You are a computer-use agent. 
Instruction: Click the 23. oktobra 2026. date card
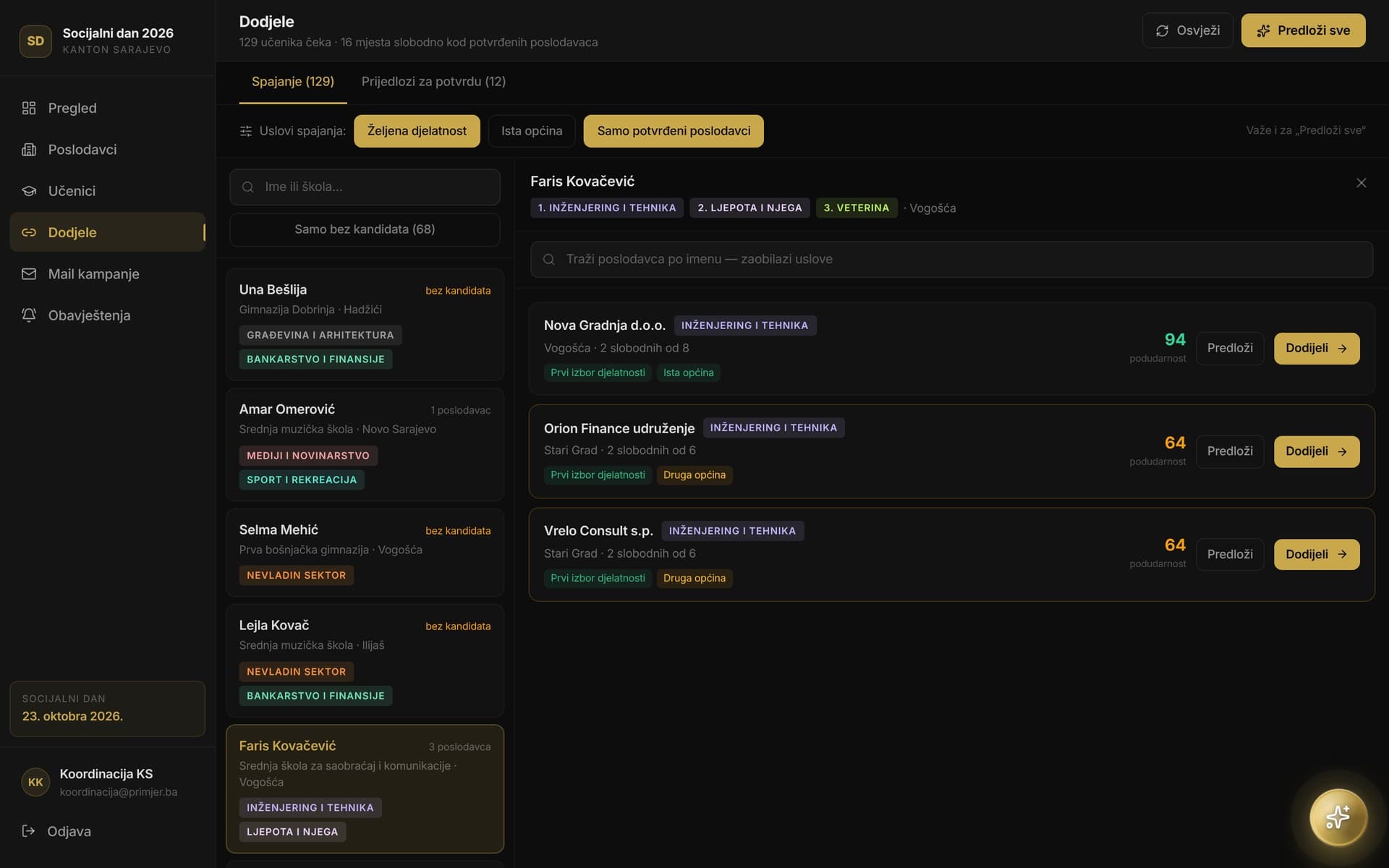(107, 709)
